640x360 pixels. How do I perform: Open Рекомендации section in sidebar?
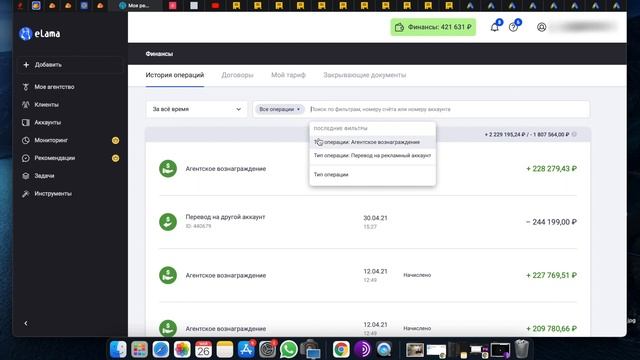(55, 158)
